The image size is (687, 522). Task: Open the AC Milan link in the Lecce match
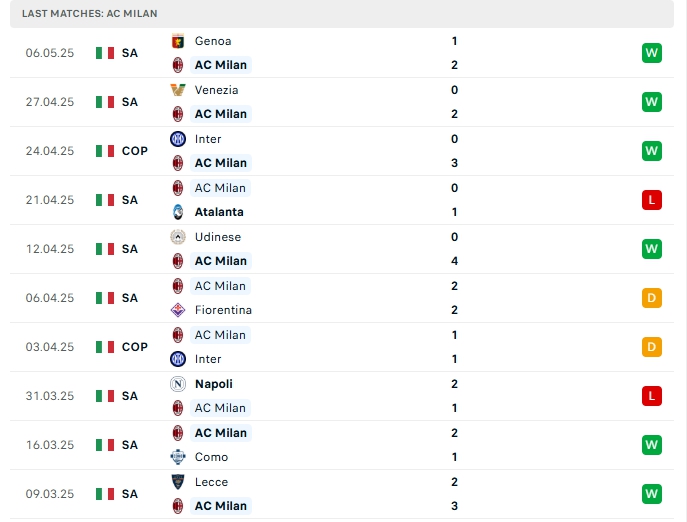pos(221,506)
